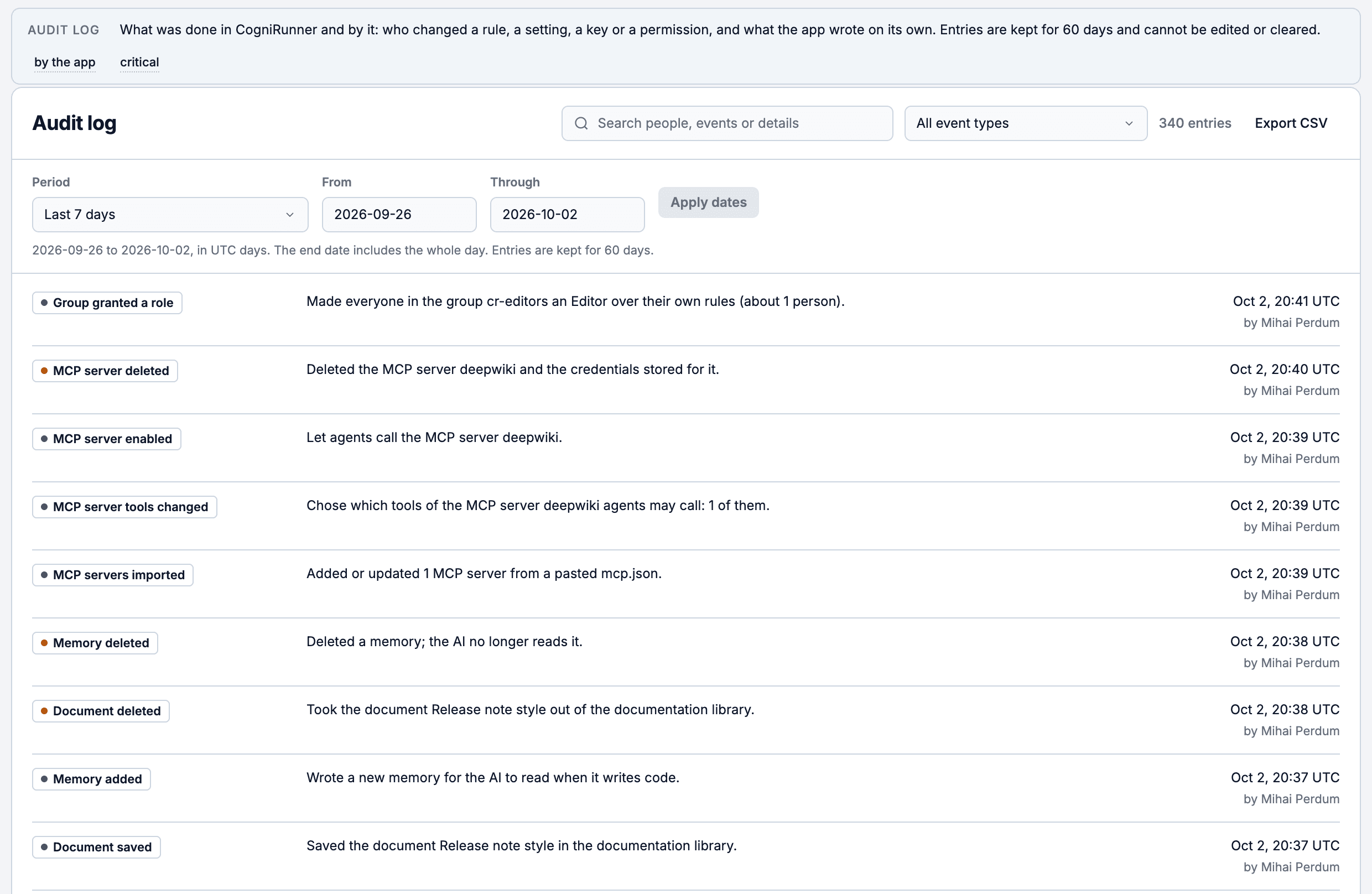Click the Memory added tag
The height and width of the screenshot is (894, 1372).
(x=91, y=779)
